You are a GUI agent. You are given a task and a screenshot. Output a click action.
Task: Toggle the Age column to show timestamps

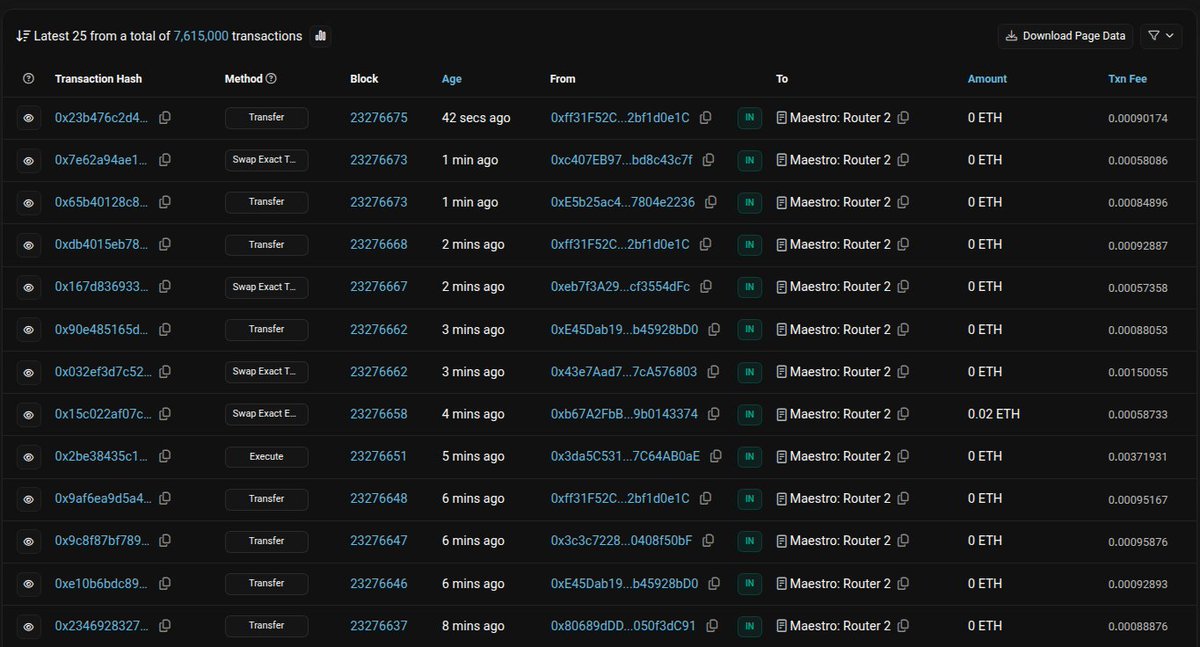[451, 78]
